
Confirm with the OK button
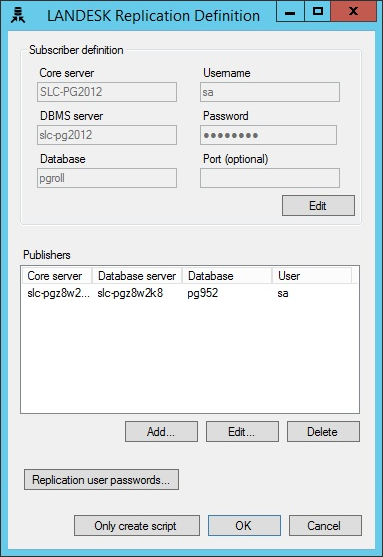244,525
